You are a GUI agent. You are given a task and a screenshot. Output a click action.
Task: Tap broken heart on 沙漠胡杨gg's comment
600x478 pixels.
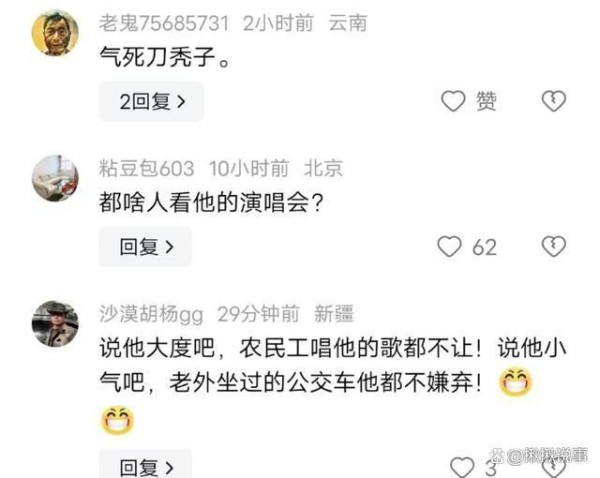[553, 468]
